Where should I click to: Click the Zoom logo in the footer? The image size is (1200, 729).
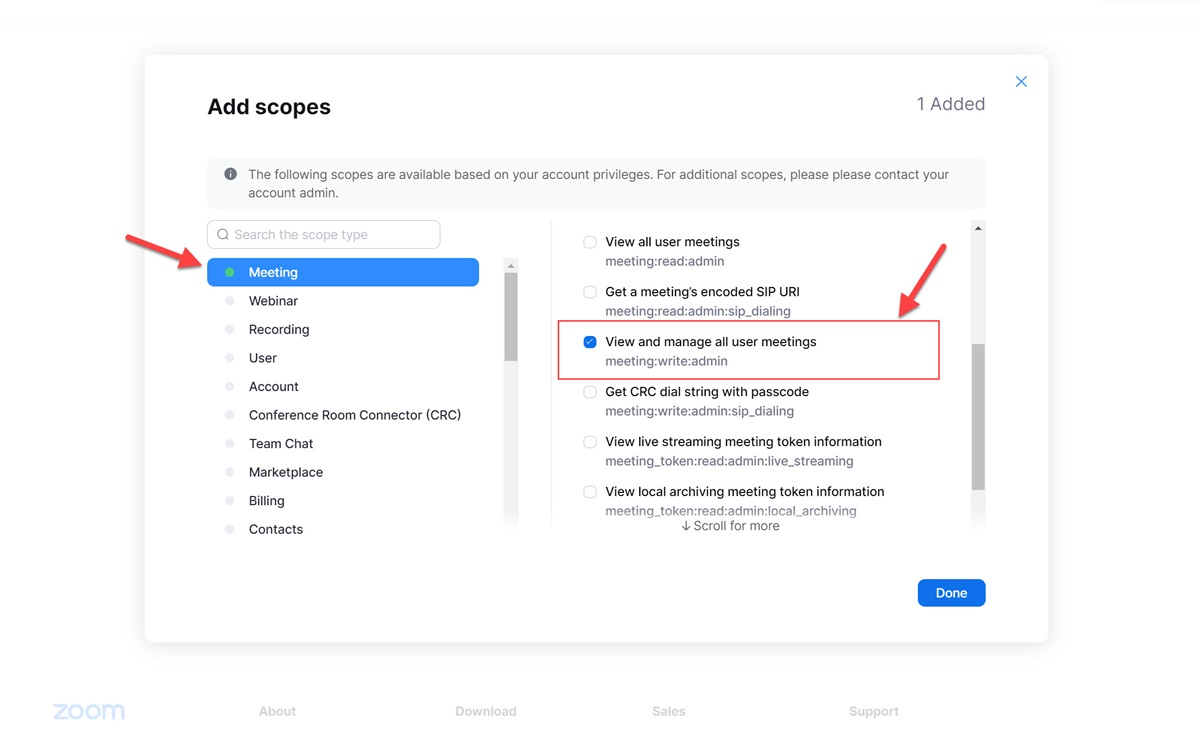tap(89, 711)
